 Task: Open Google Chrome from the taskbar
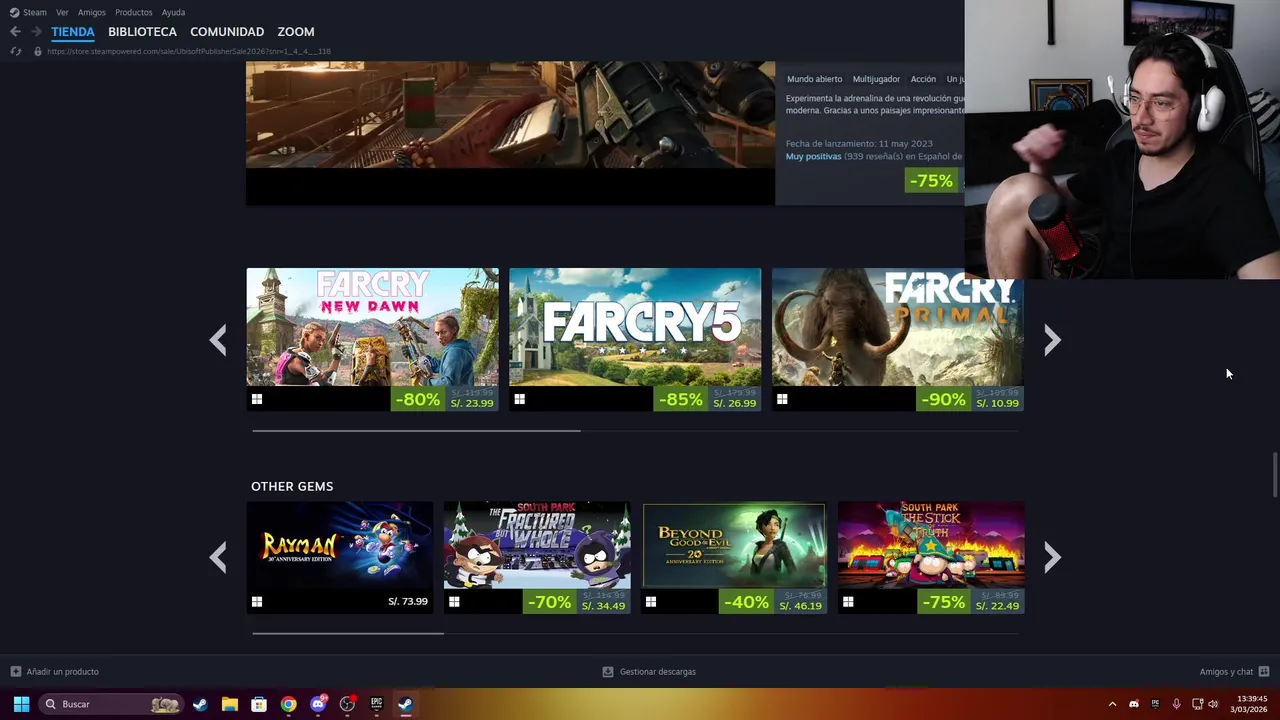pos(288,704)
